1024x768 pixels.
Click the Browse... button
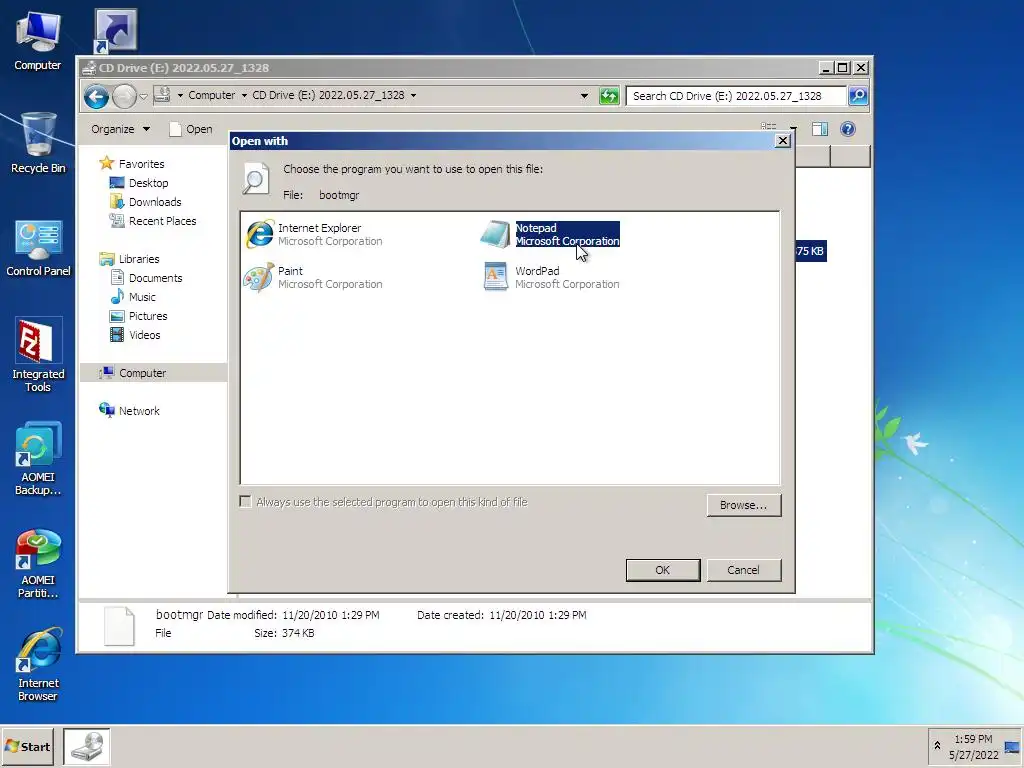[743, 505]
